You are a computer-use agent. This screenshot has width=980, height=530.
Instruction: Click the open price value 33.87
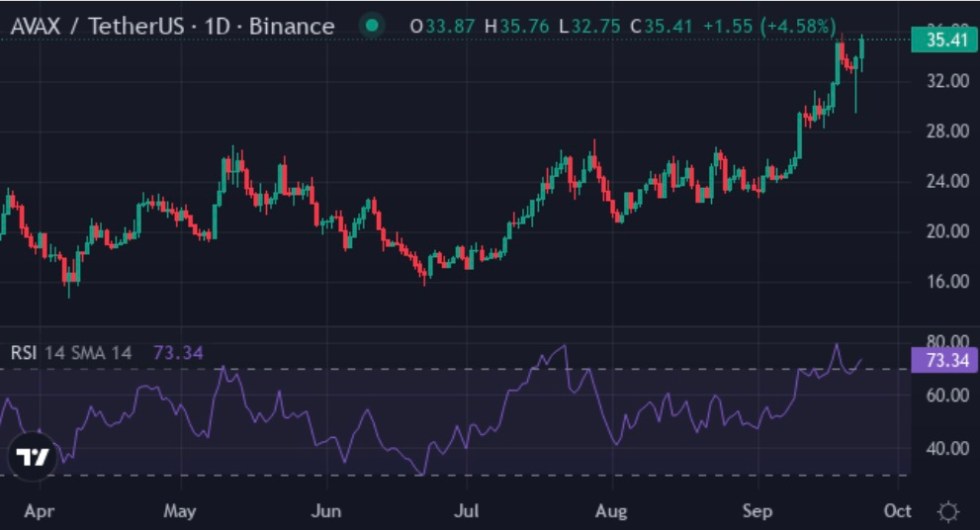450,26
